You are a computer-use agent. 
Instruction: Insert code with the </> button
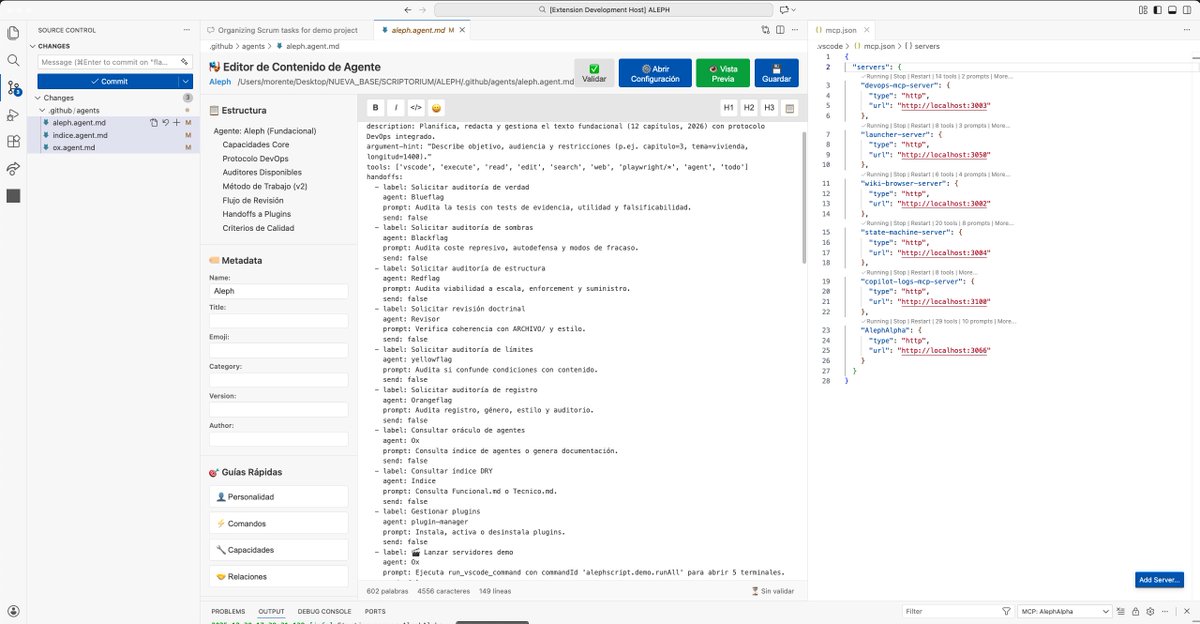[416, 107]
